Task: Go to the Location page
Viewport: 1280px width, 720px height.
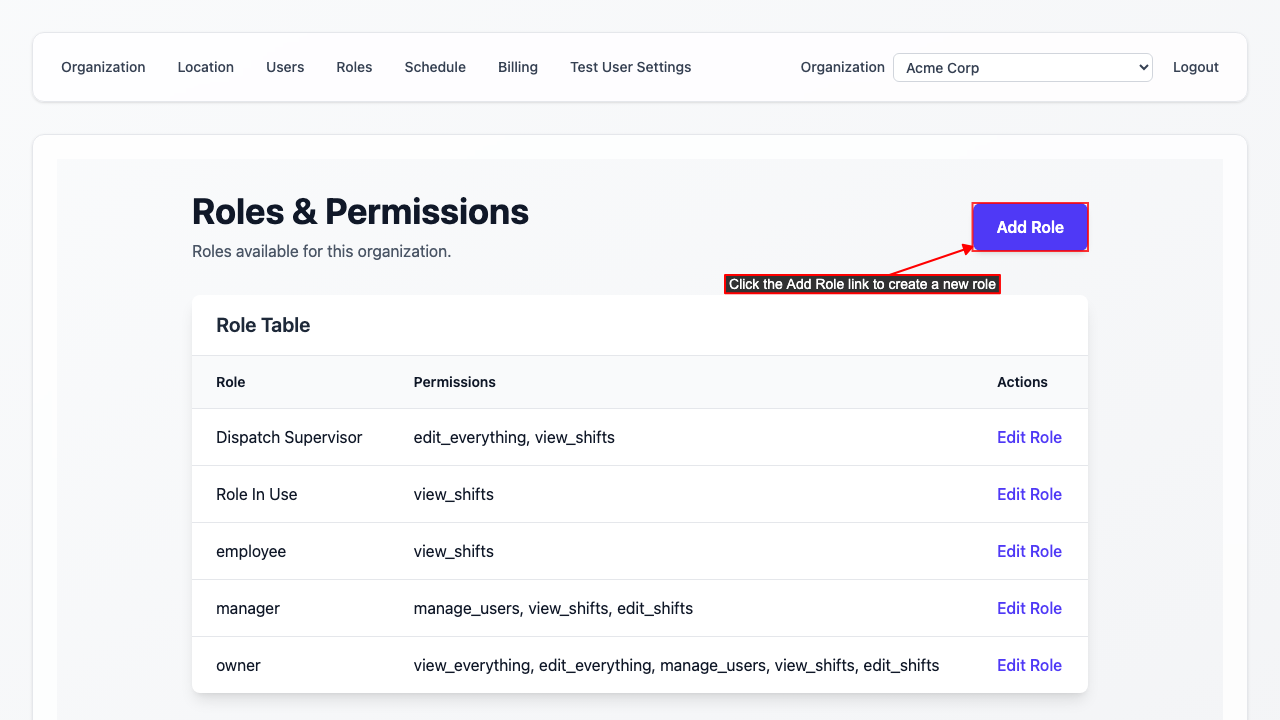Action: pos(205,67)
